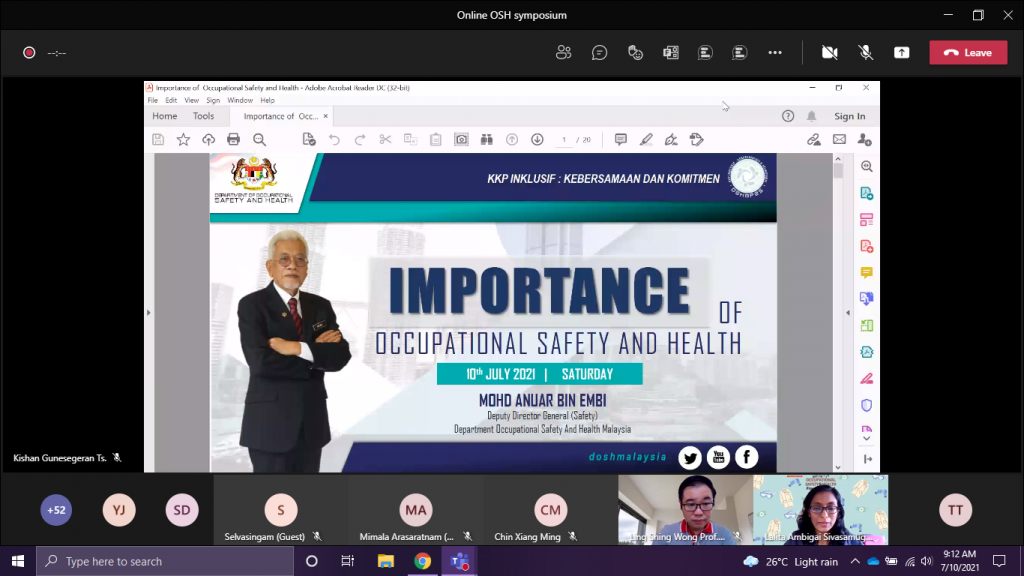Share your screen in Teams meeting
The width and height of the screenshot is (1024, 576).
pyautogui.click(x=901, y=53)
